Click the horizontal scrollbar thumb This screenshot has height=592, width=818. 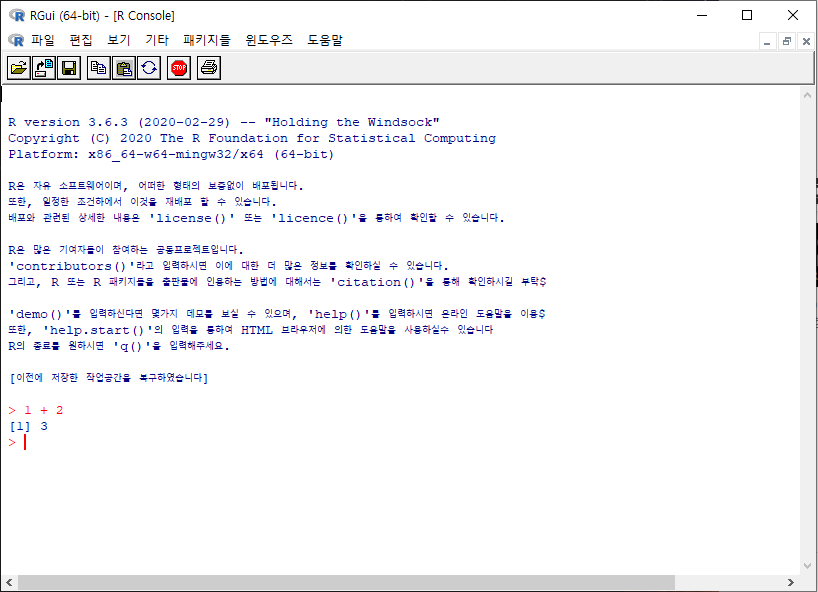pyautogui.click(x=347, y=582)
